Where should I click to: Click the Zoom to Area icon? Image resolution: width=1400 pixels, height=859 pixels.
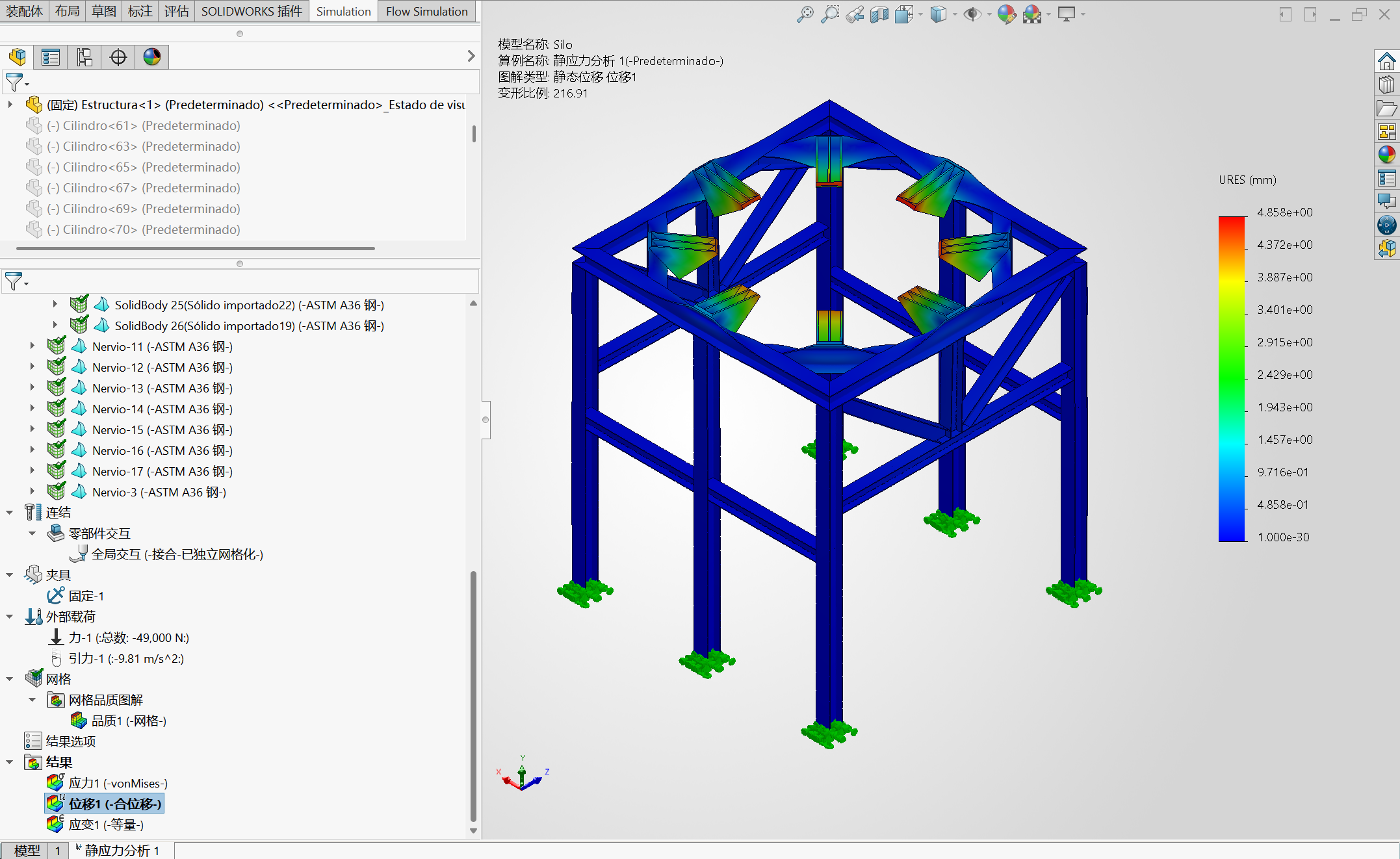[x=830, y=14]
